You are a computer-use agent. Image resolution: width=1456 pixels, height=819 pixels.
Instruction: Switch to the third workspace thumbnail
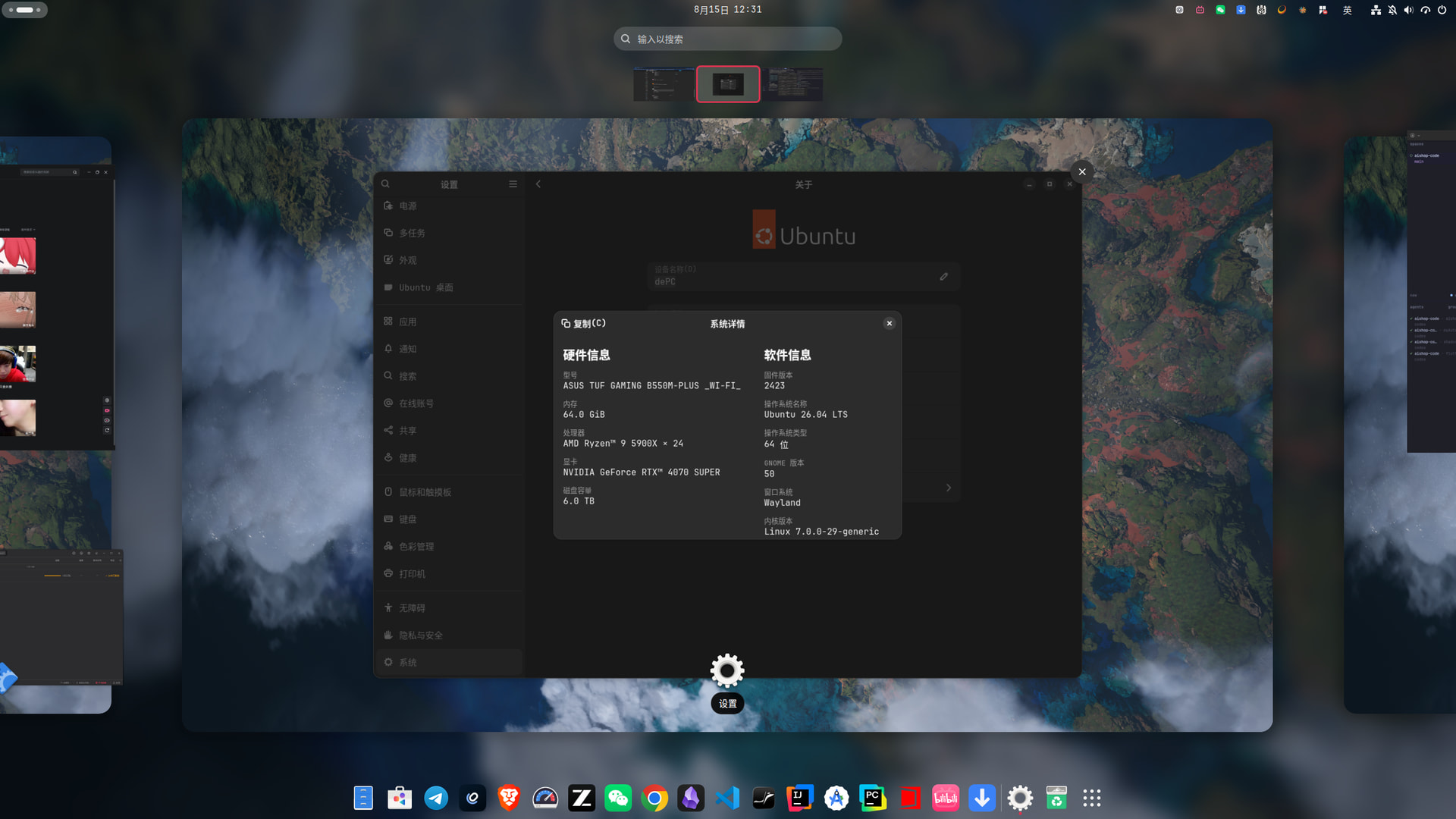click(x=793, y=84)
